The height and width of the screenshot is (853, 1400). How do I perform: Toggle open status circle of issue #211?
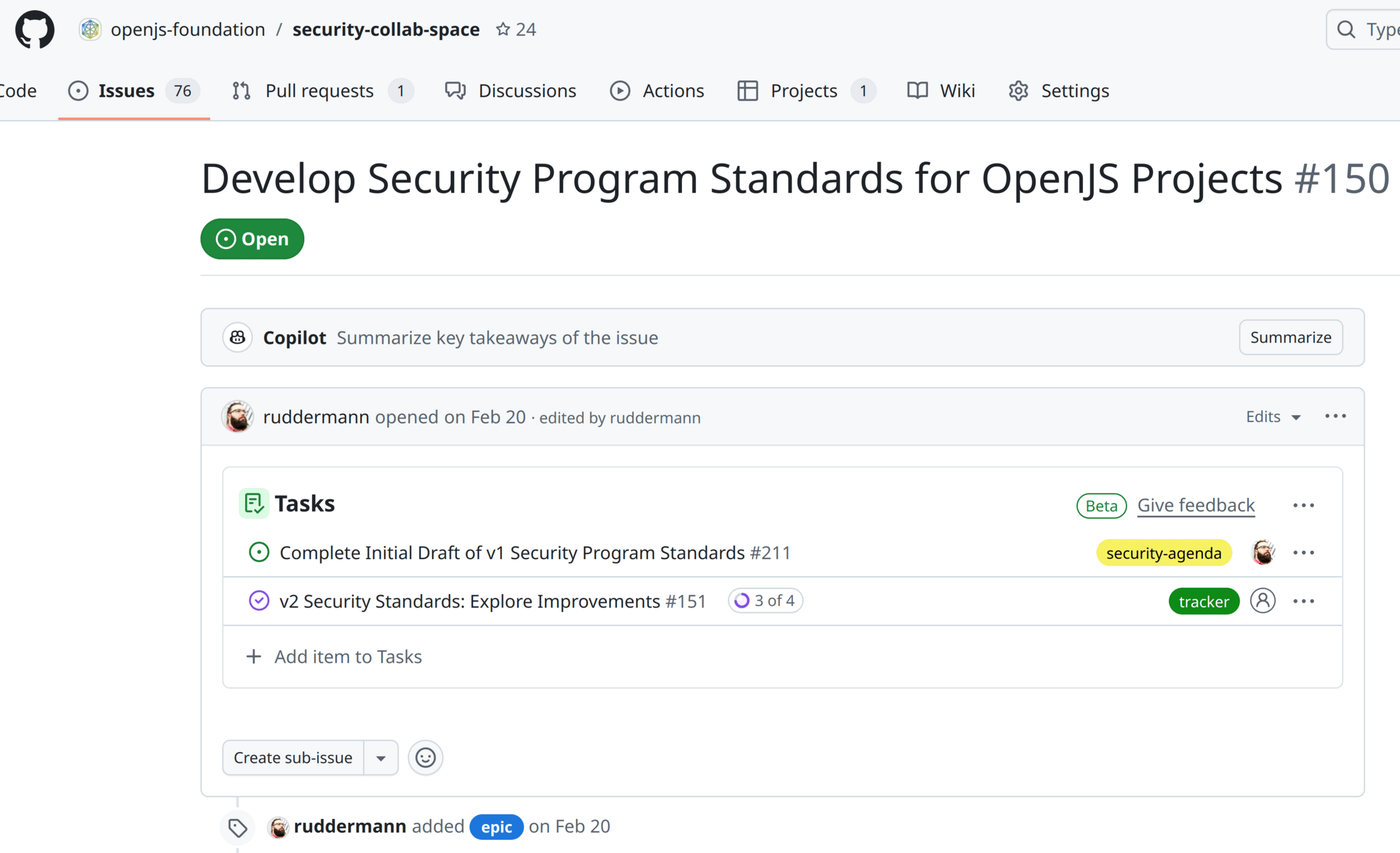(259, 553)
